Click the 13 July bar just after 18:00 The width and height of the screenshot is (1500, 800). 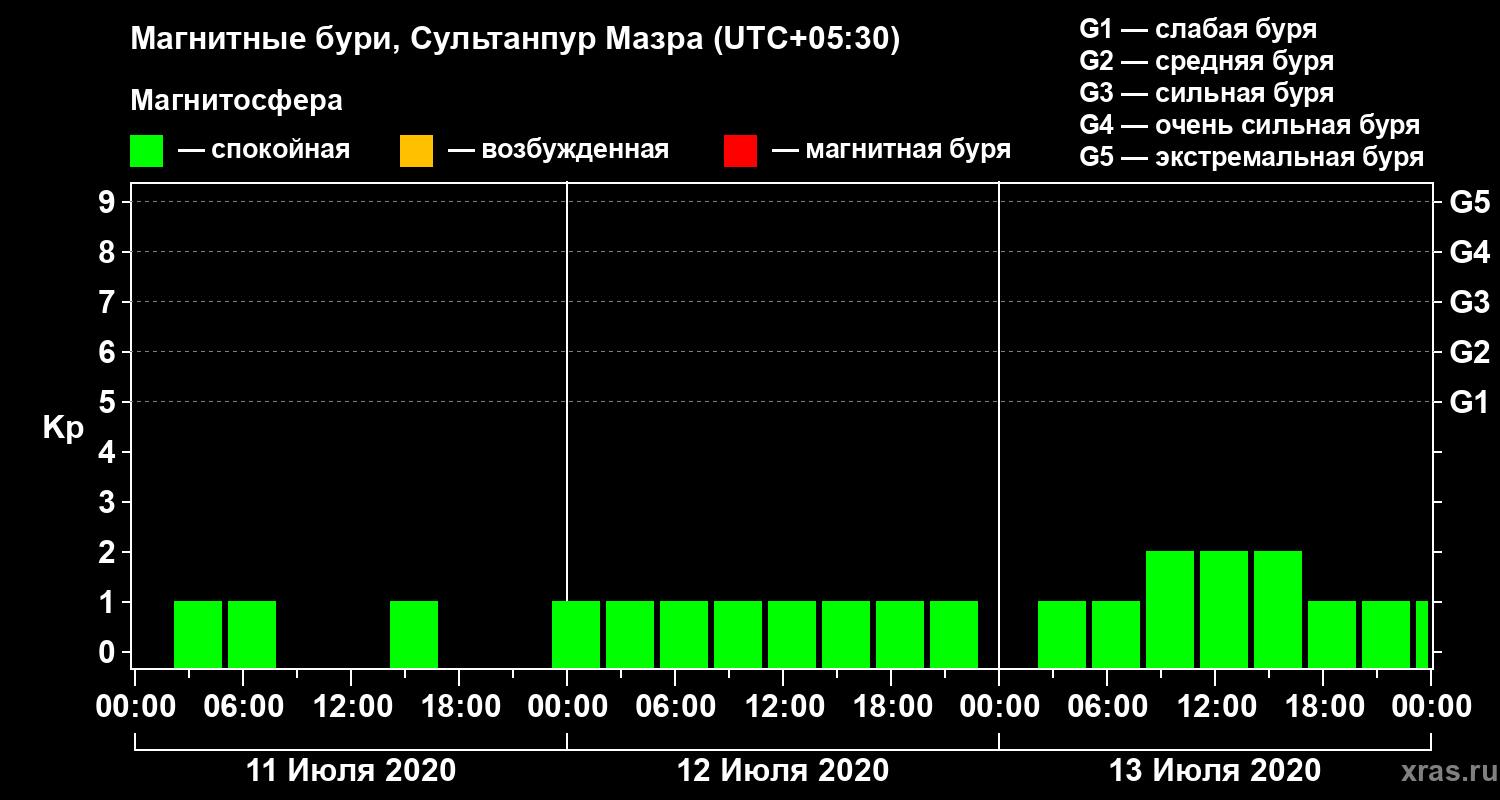(x=1332, y=634)
